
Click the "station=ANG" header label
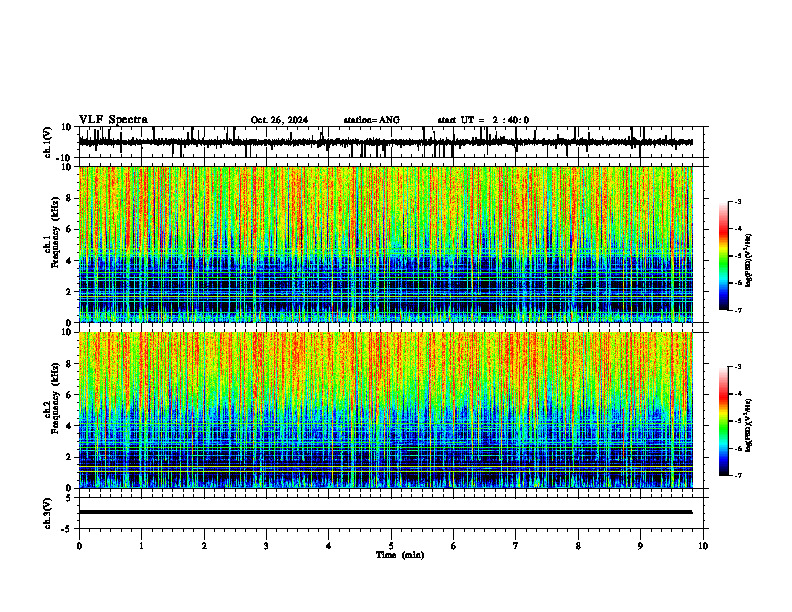click(x=372, y=120)
